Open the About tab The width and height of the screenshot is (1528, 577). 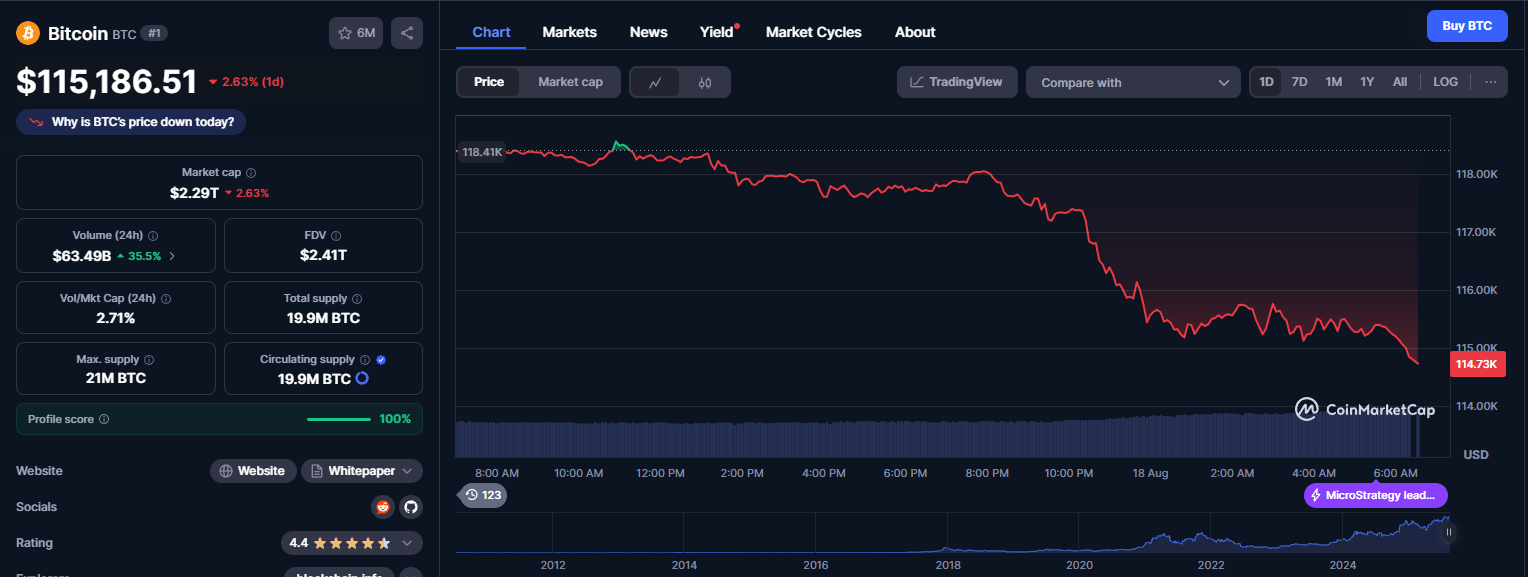click(915, 32)
